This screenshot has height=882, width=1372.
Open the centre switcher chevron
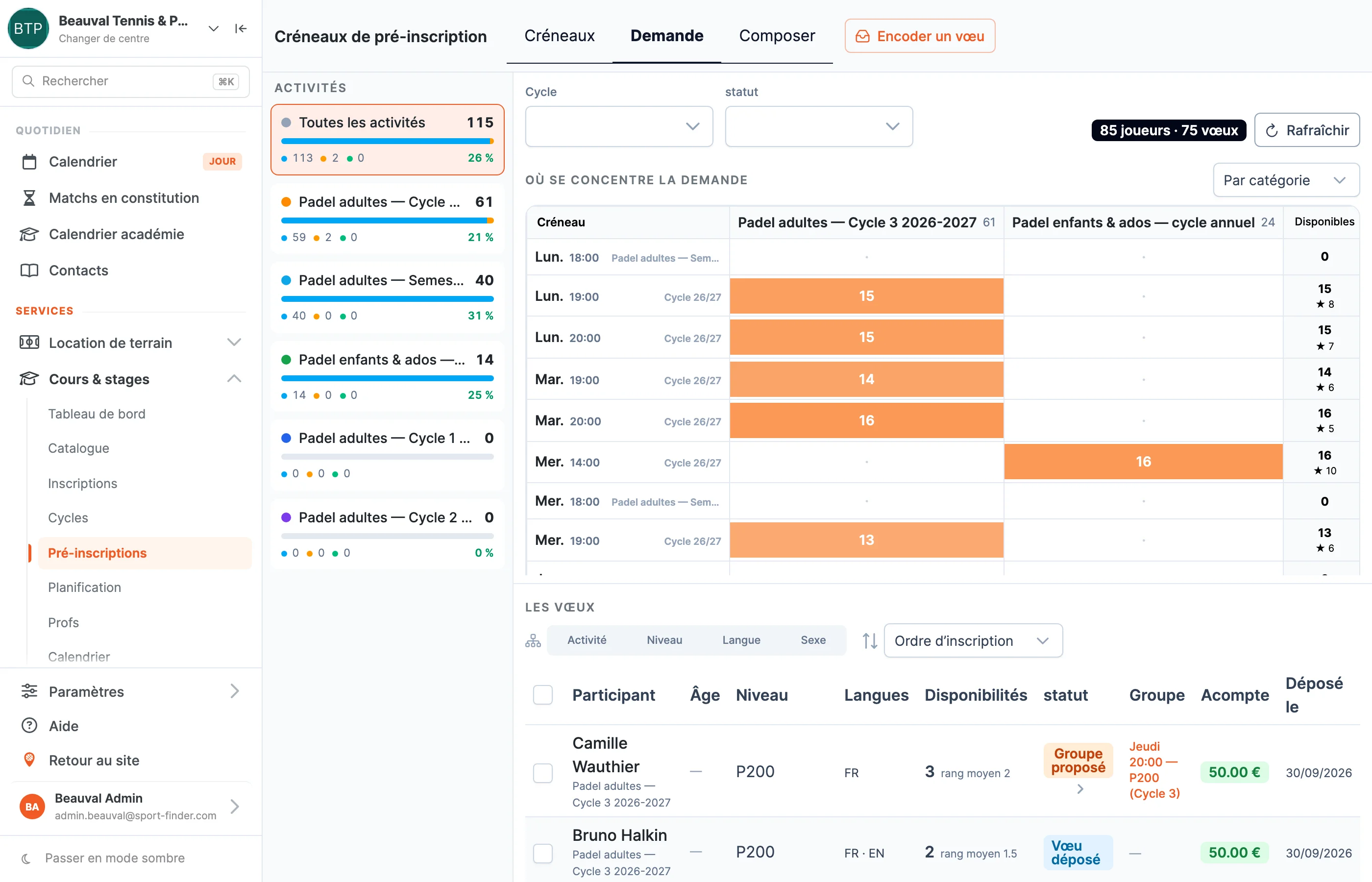pyautogui.click(x=214, y=28)
